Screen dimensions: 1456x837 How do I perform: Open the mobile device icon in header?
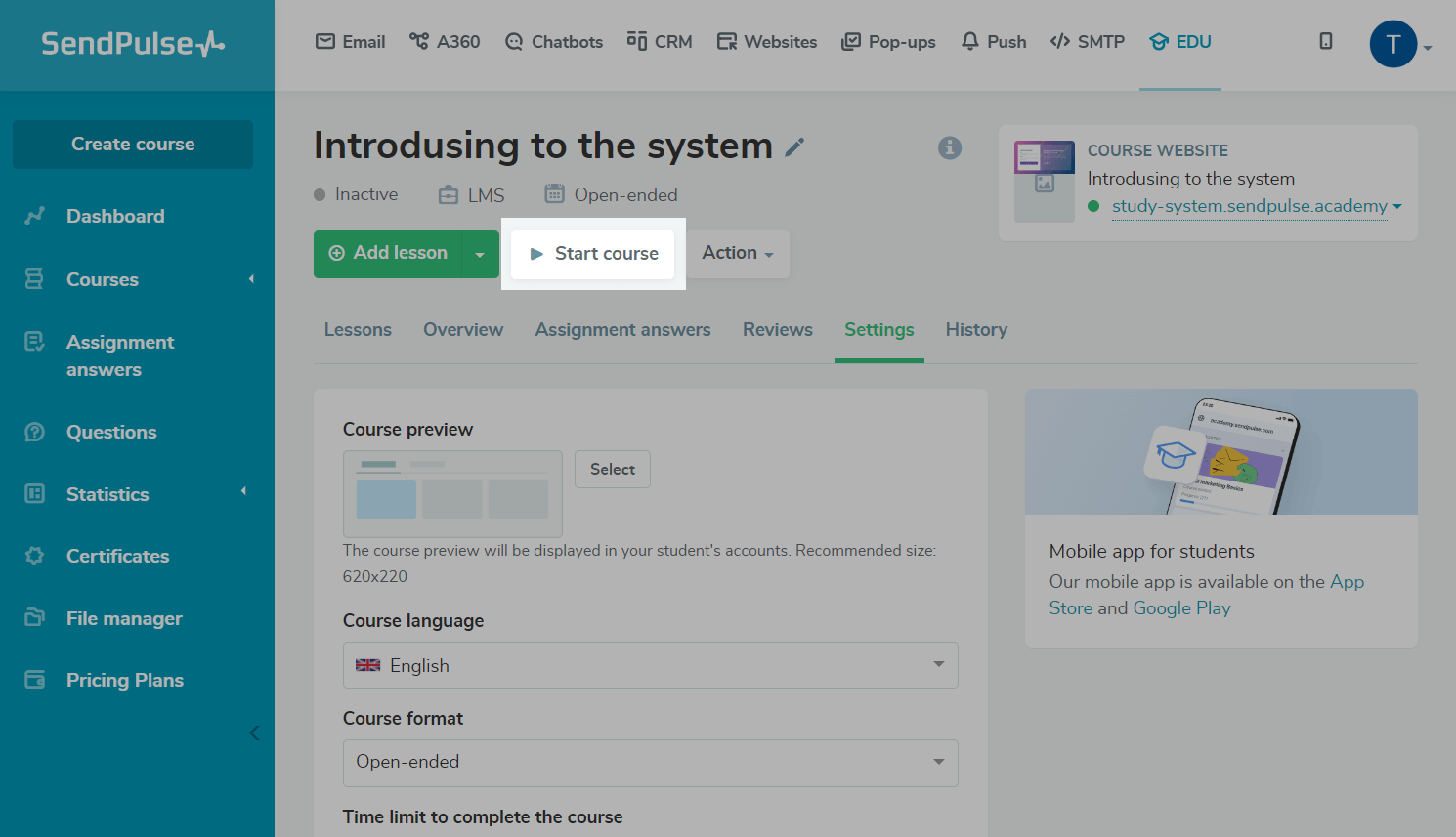1325,41
